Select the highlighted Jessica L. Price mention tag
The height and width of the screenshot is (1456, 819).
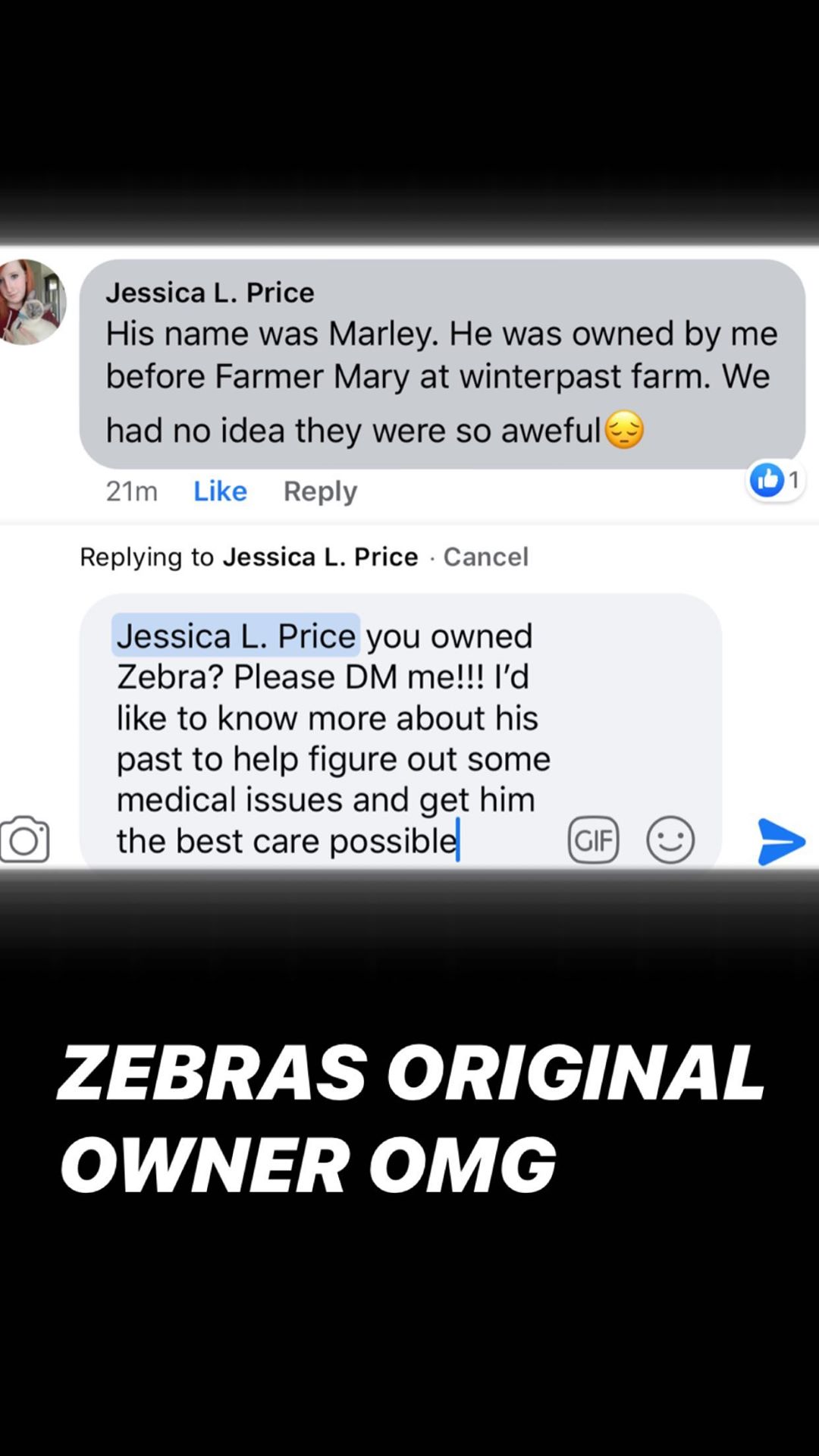(x=236, y=635)
